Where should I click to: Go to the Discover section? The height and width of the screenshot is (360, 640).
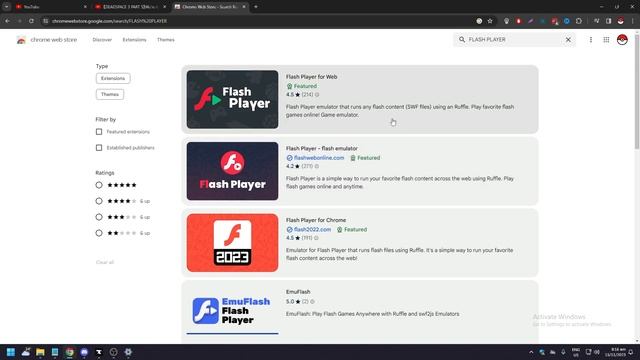(102, 40)
